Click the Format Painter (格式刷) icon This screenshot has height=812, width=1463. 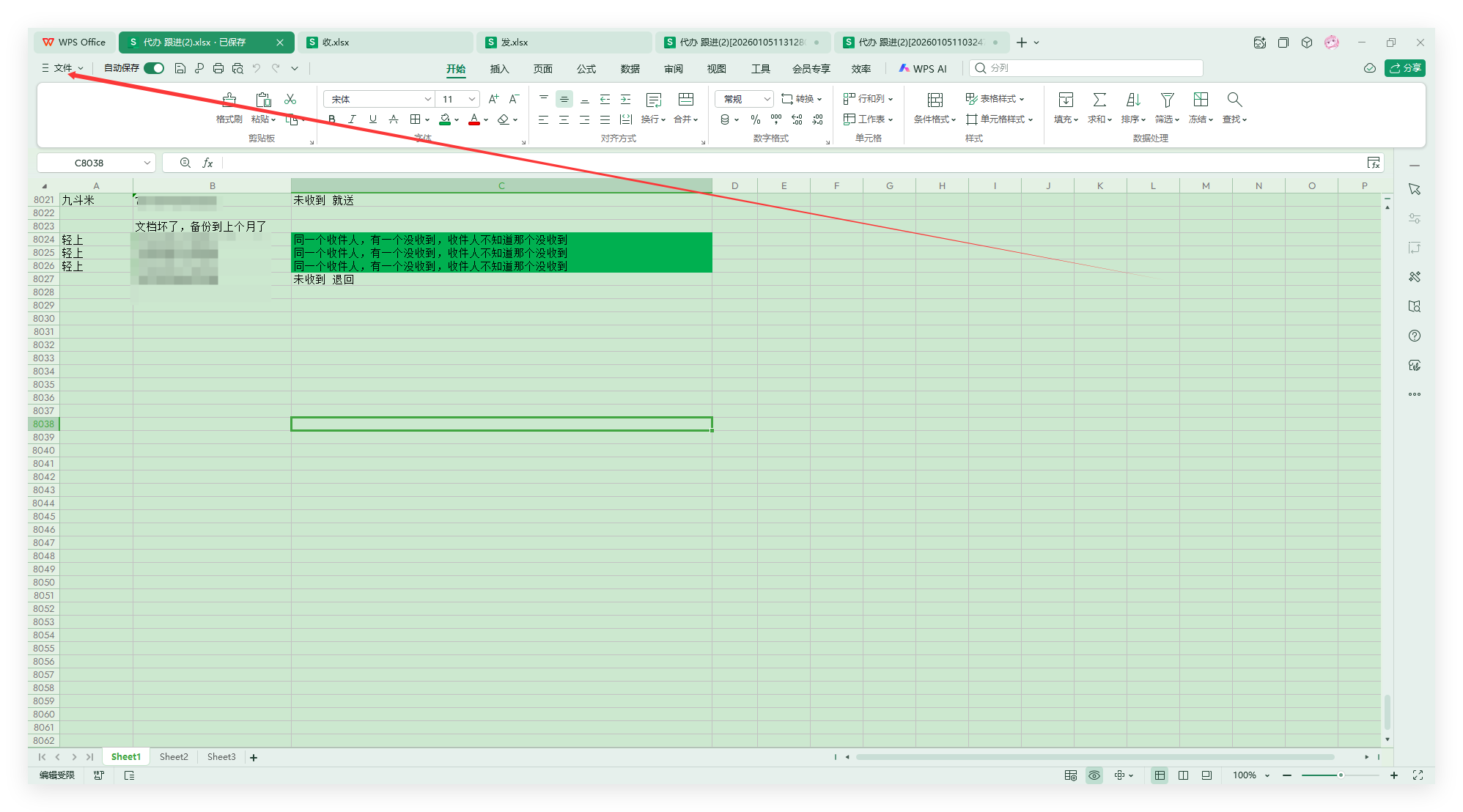click(229, 100)
